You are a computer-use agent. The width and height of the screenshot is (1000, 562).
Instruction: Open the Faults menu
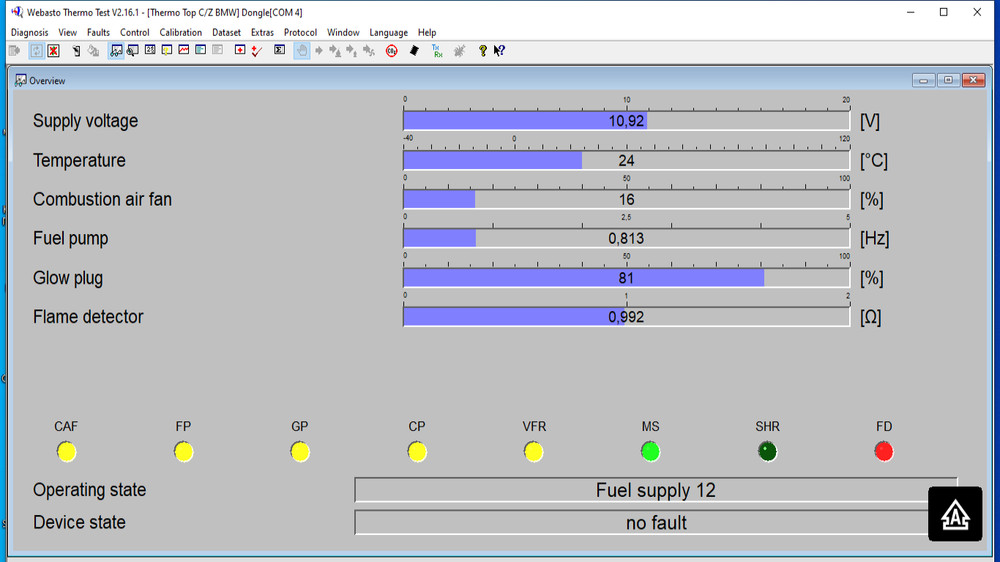[98, 33]
